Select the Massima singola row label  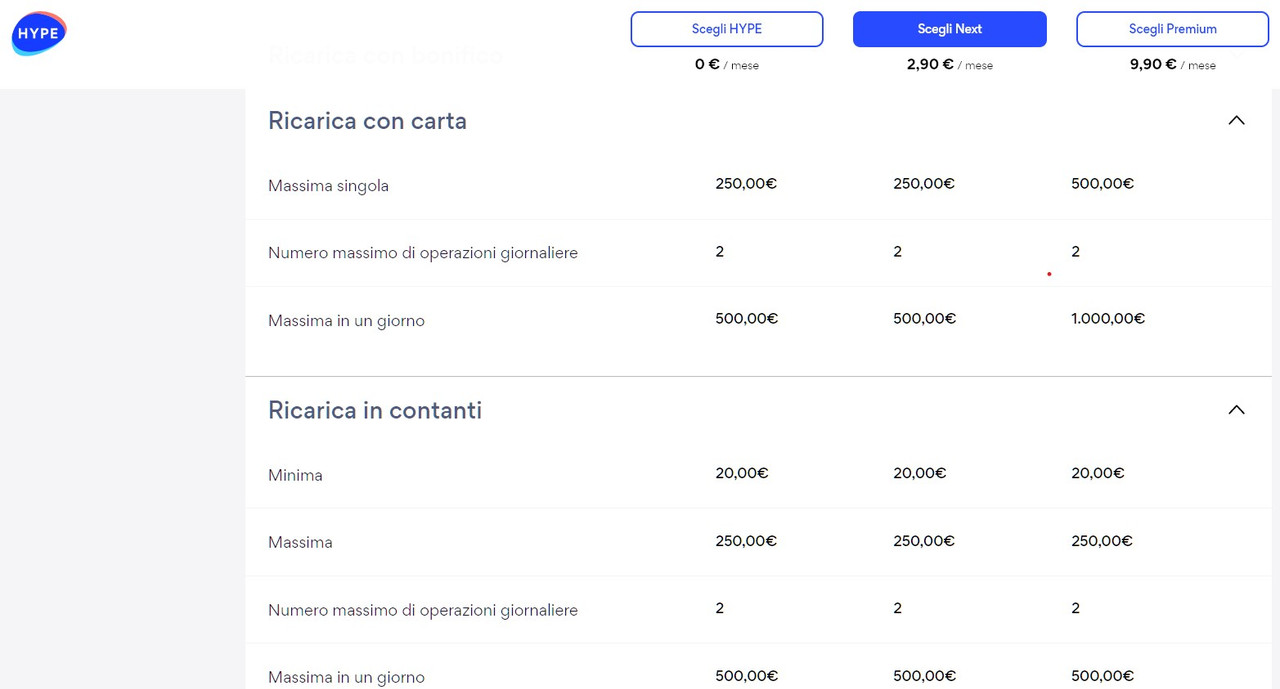[328, 186]
